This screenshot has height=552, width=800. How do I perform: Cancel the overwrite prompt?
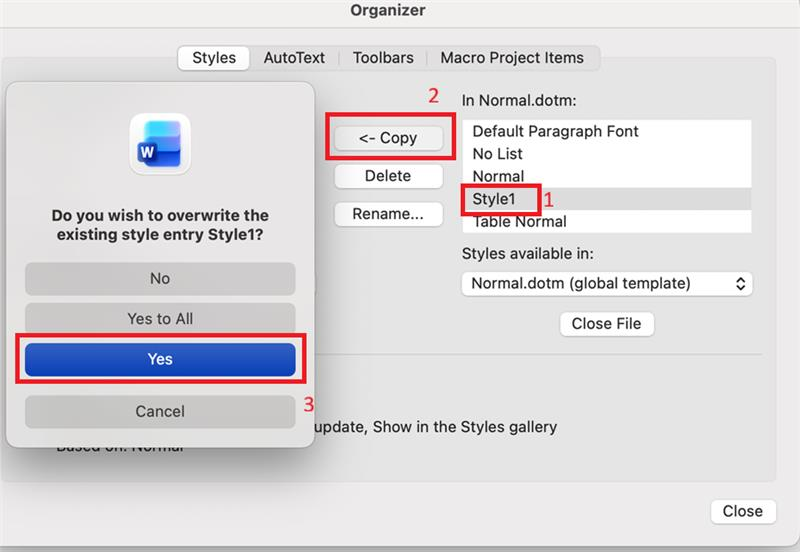(x=160, y=412)
